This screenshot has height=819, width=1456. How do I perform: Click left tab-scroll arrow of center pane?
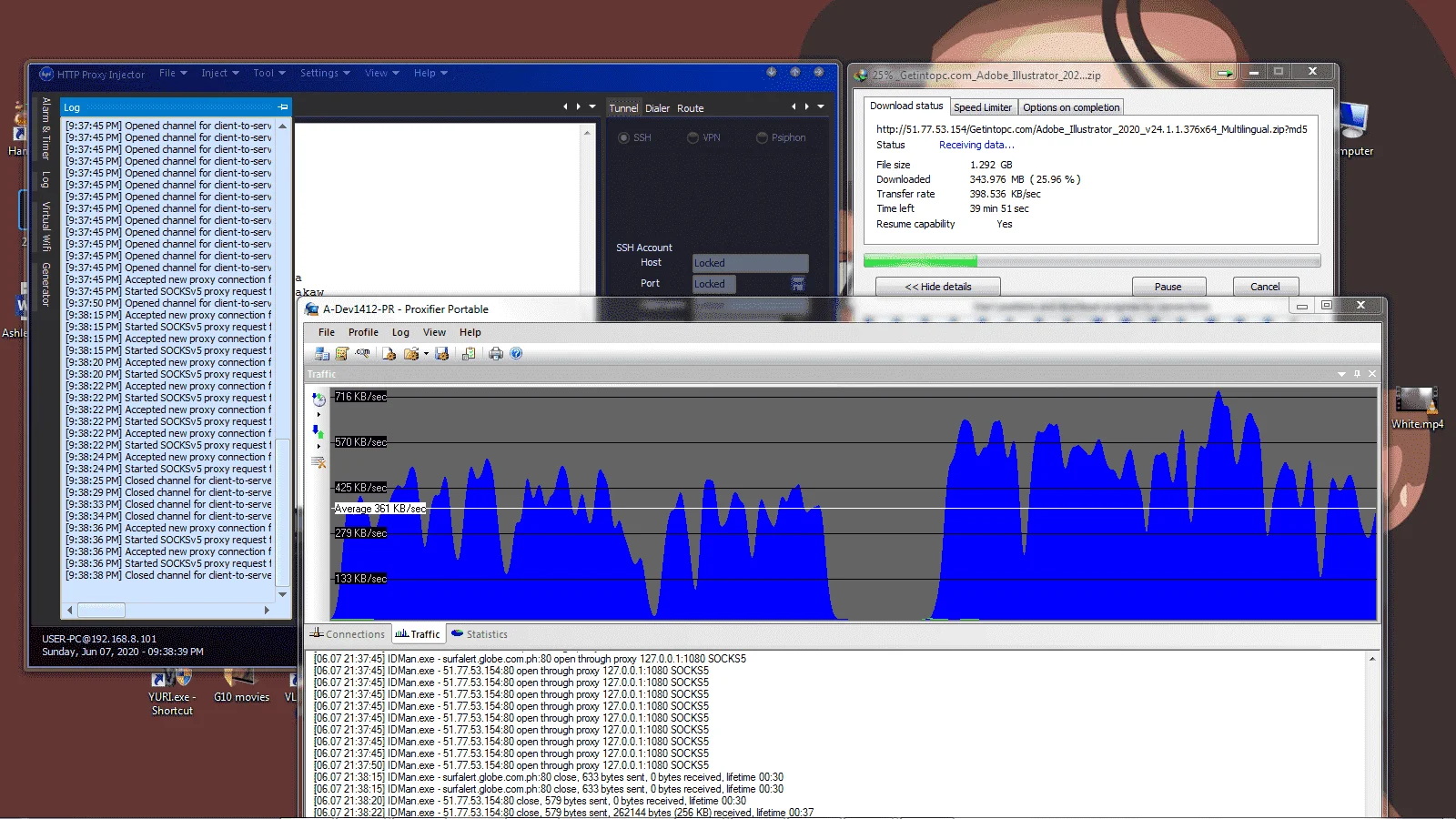(565, 106)
